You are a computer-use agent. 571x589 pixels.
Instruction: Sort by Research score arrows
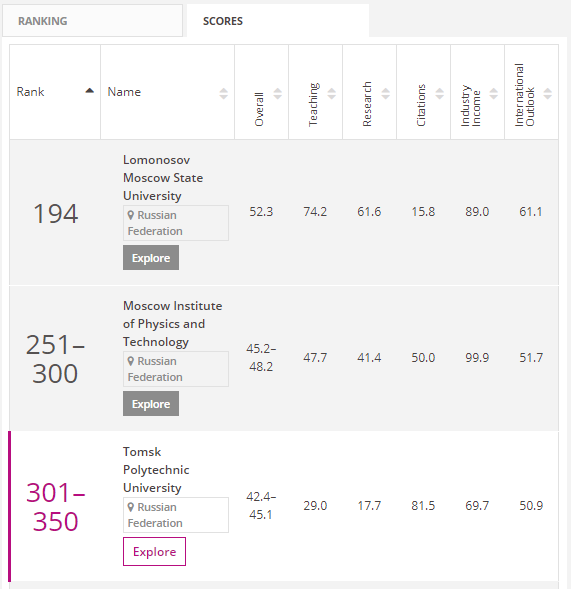pos(386,94)
